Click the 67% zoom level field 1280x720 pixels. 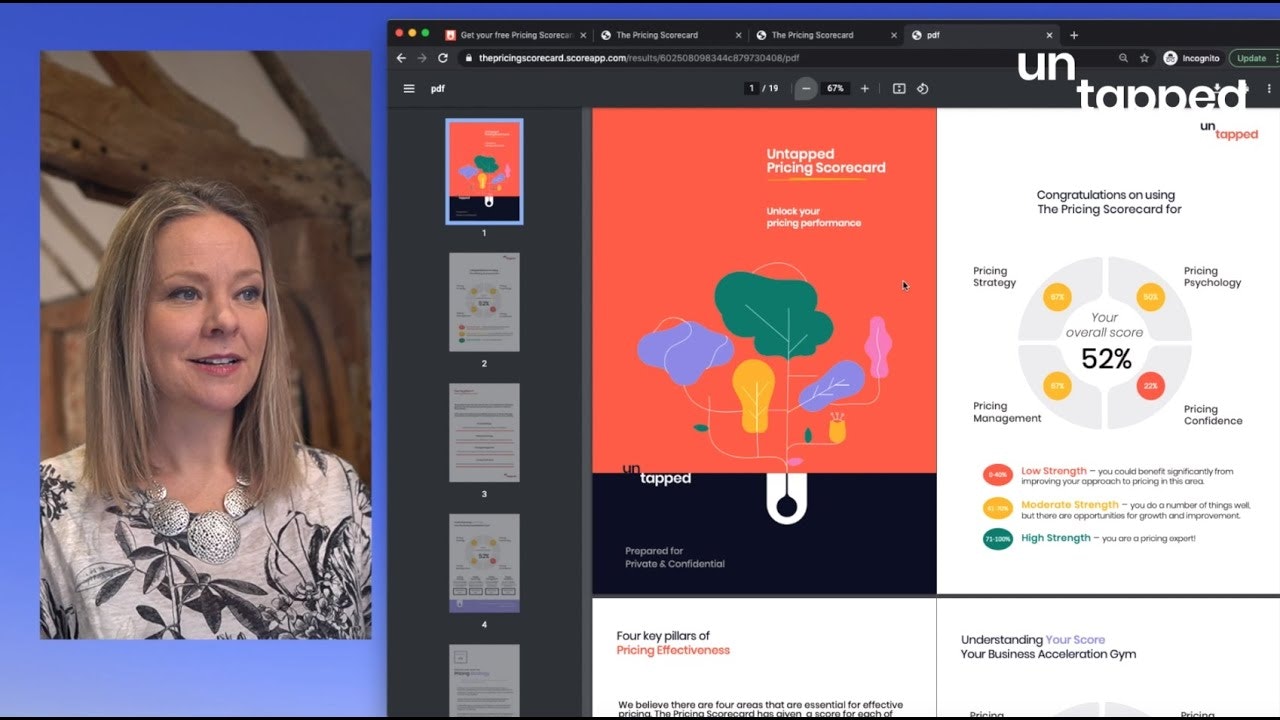click(x=835, y=88)
